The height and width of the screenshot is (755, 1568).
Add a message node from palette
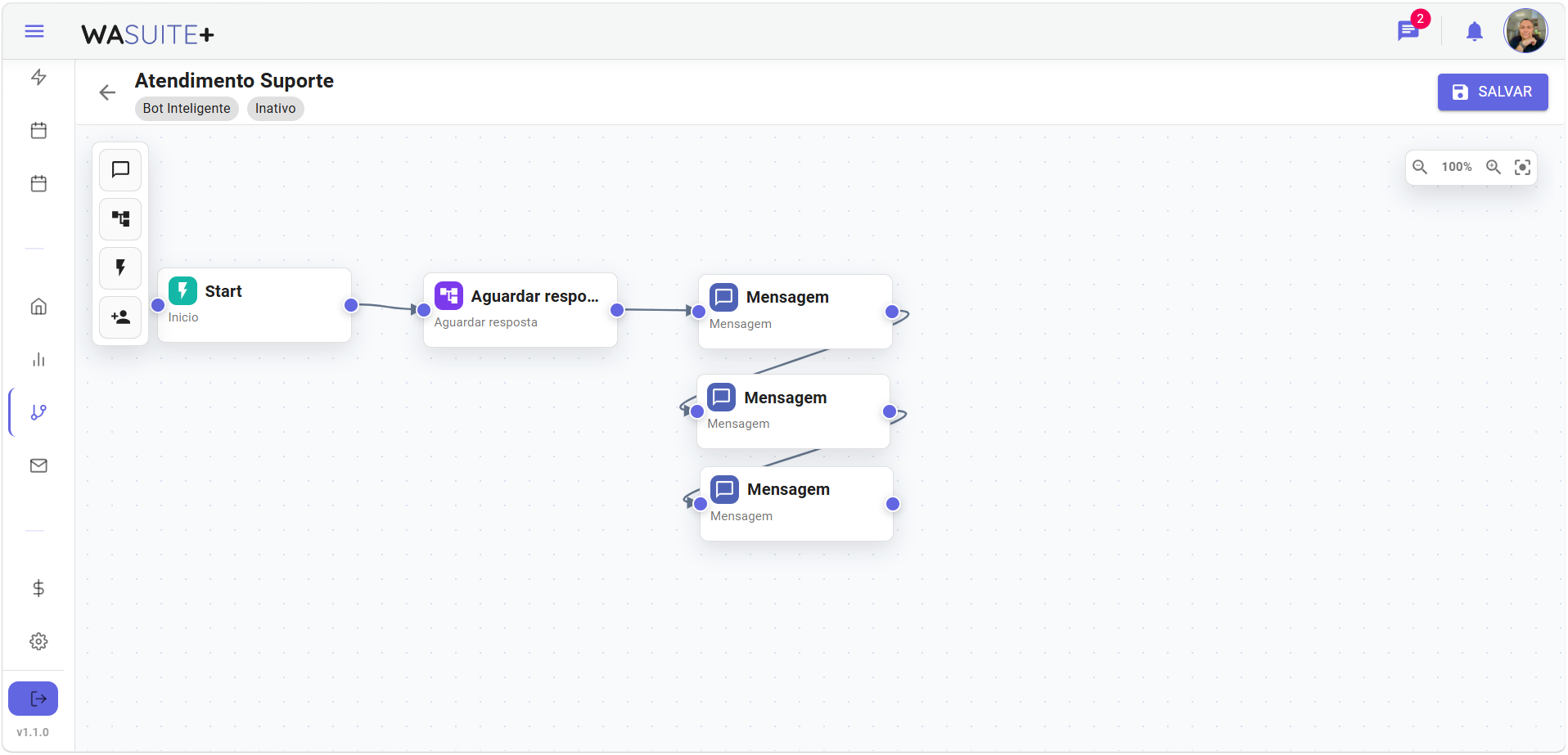(120, 170)
